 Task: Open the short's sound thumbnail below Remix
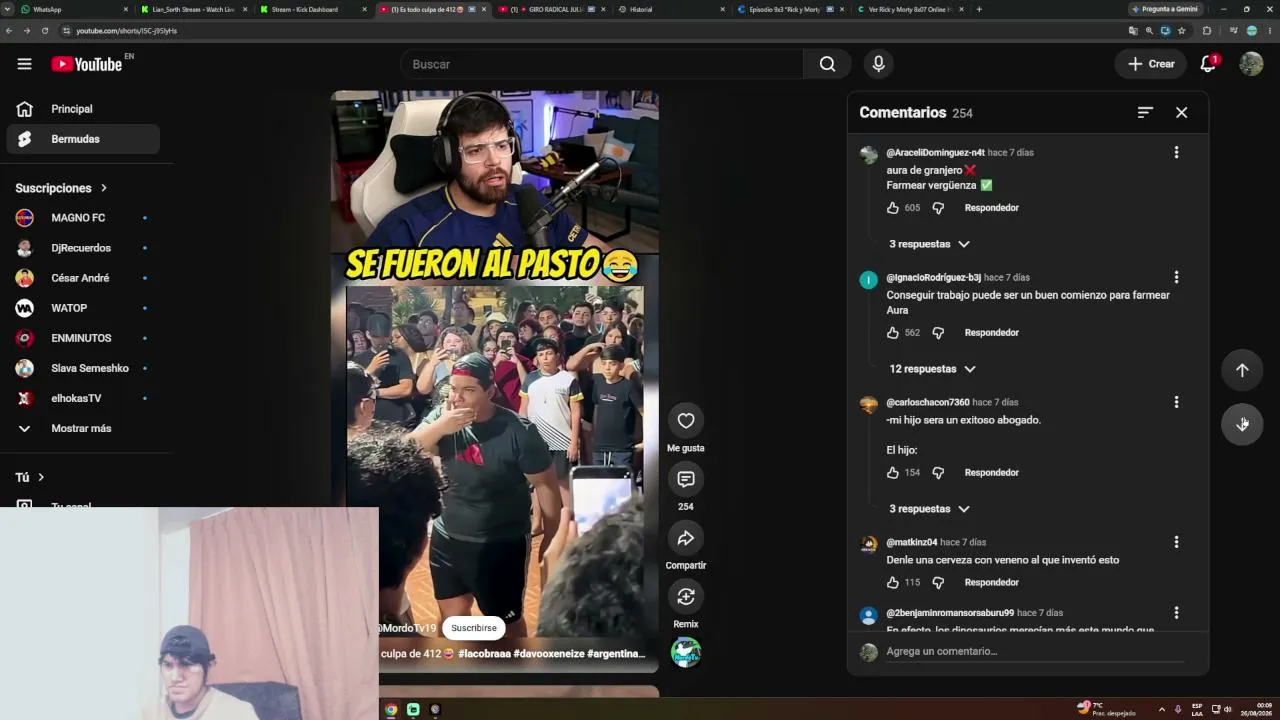(x=686, y=653)
